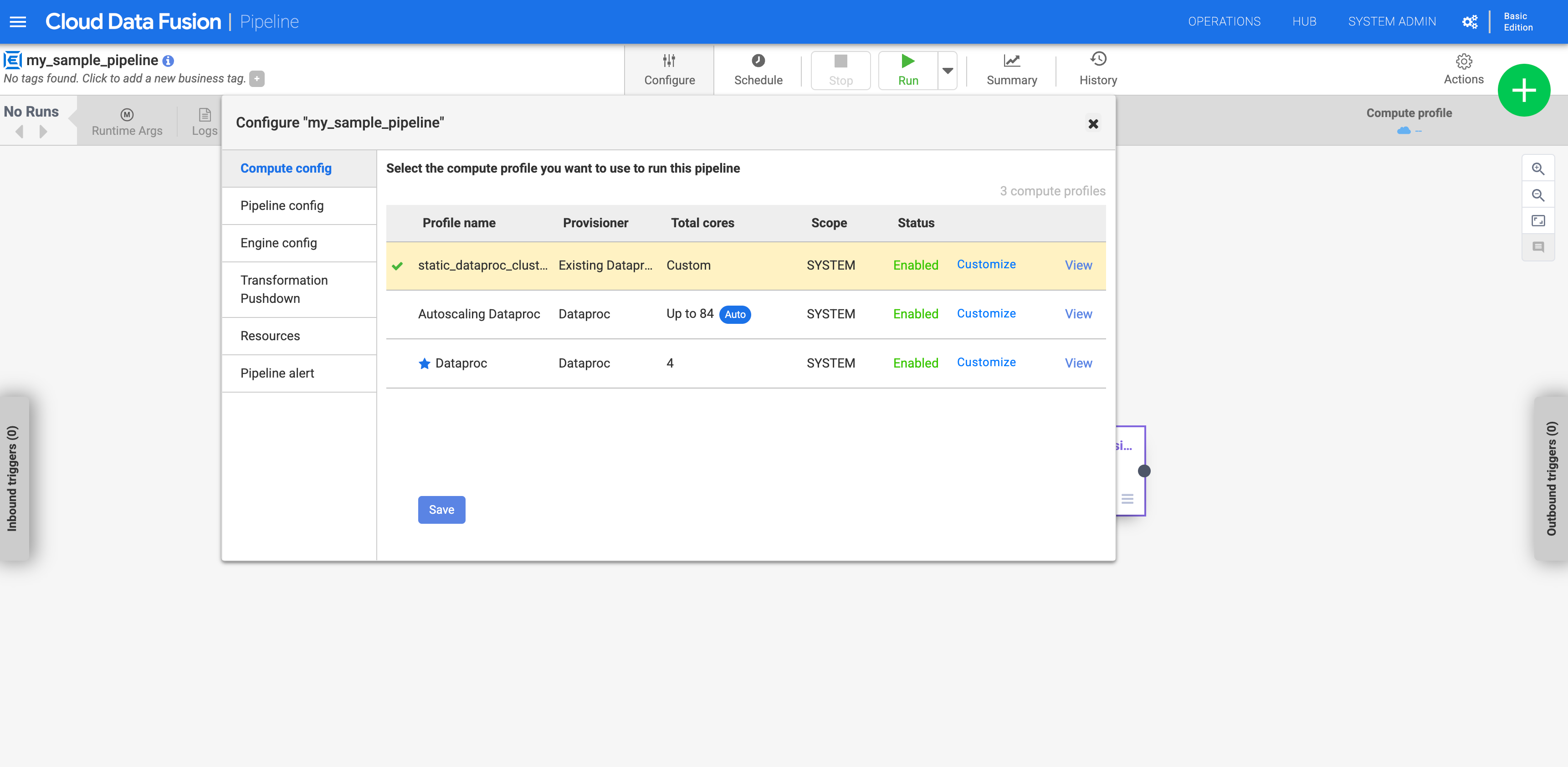Open Transformation Pushdown config section
The width and height of the screenshot is (1568, 767).
click(284, 289)
